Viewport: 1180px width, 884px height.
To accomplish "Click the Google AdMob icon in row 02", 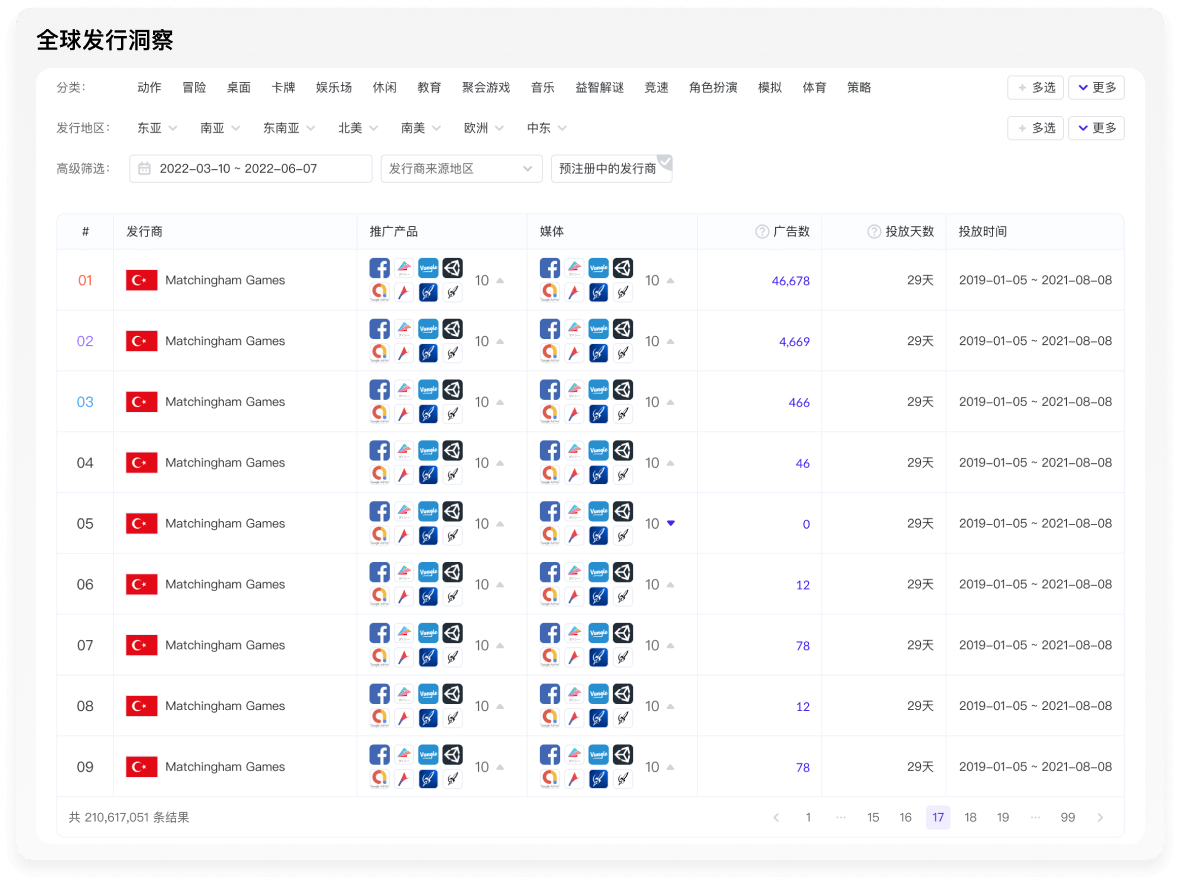I will click(380, 351).
